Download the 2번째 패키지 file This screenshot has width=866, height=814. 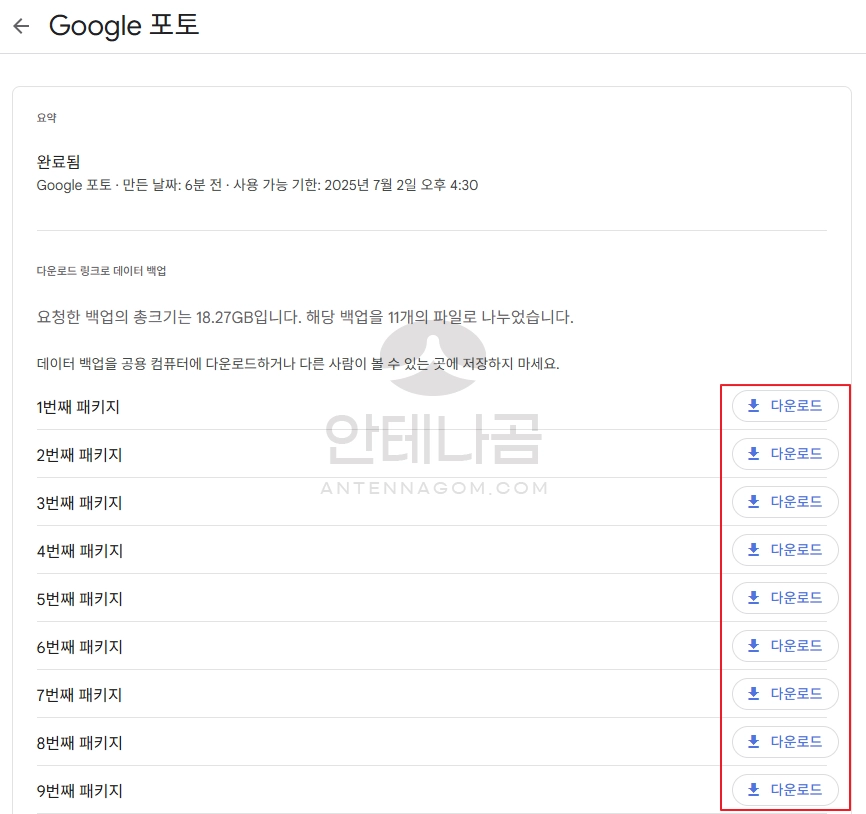coord(785,454)
